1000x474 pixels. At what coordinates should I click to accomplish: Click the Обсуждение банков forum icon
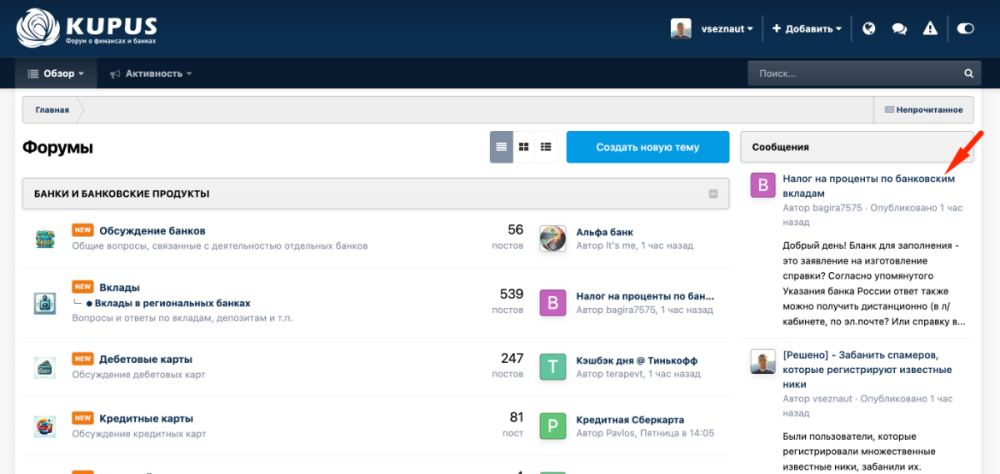[x=44, y=238]
